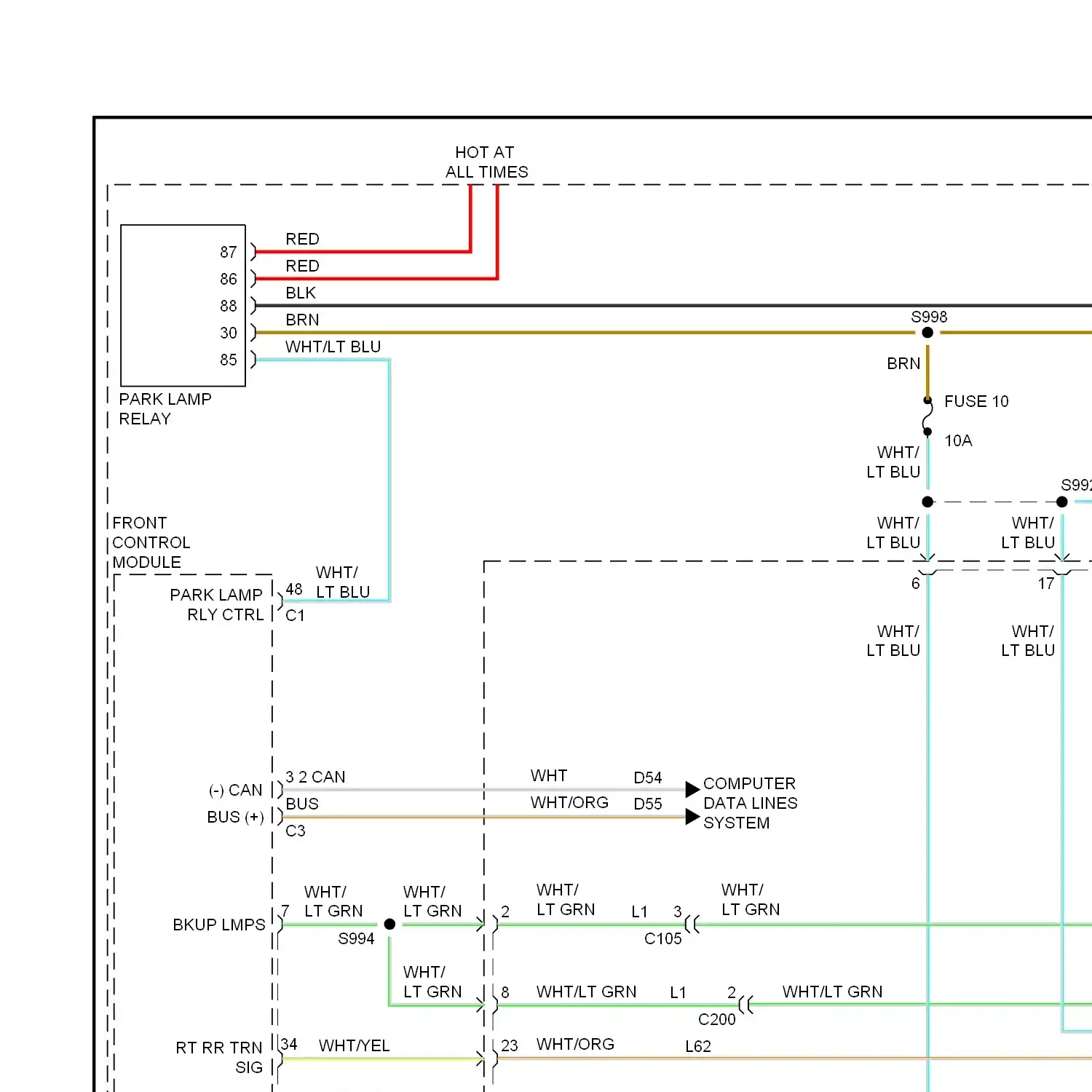Viewport: 1092px width, 1092px height.
Task: Click connector pin number 6
Action: click(x=915, y=583)
